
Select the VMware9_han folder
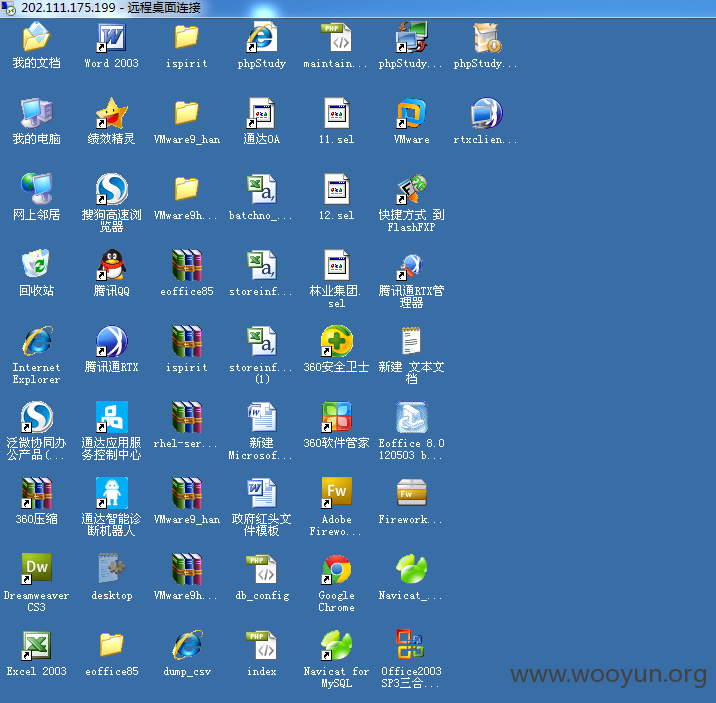[186, 113]
